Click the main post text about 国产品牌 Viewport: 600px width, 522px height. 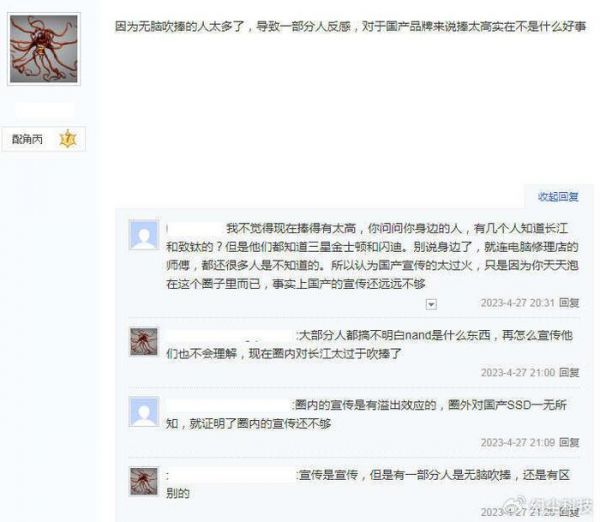click(350, 26)
